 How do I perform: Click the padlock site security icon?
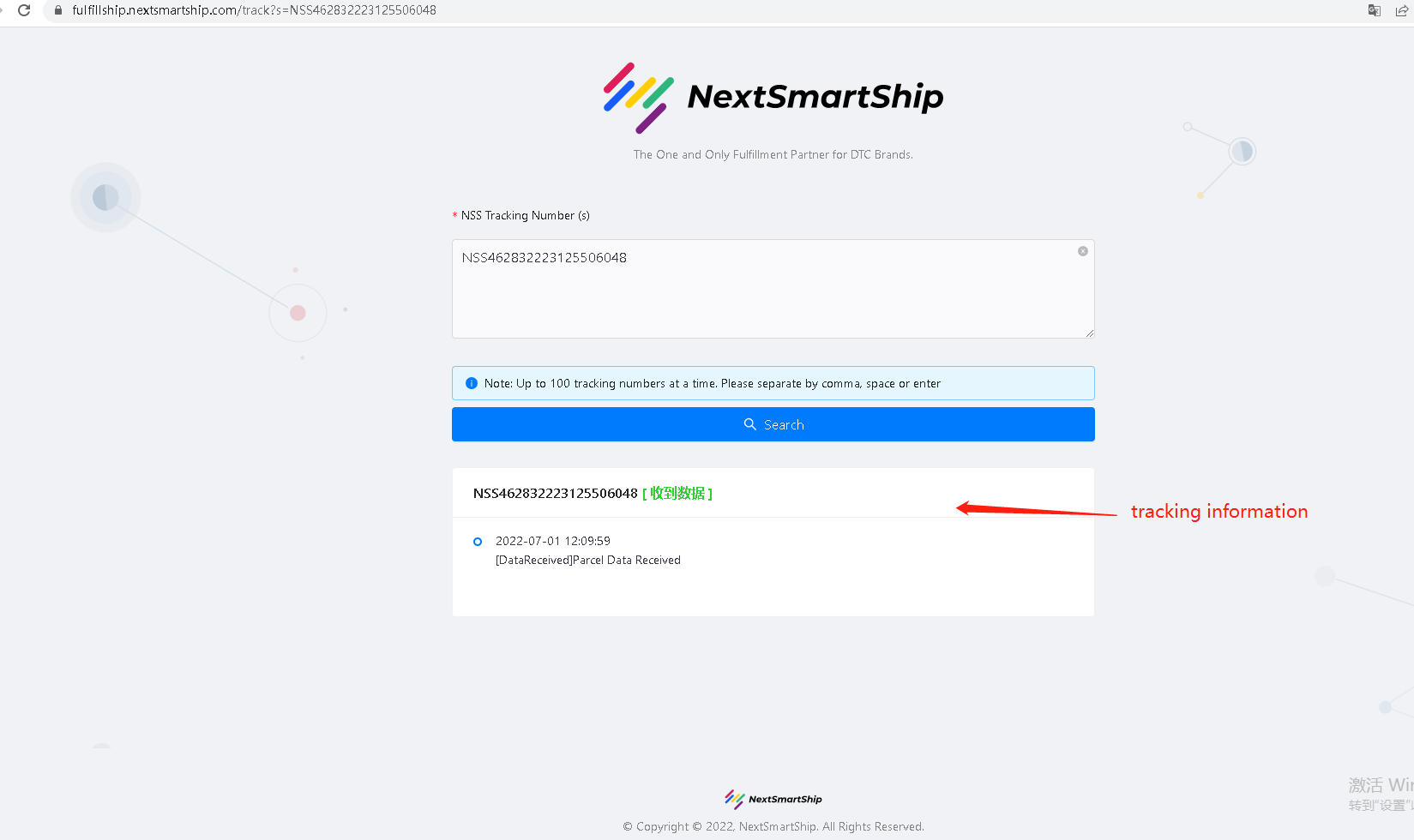coord(58,10)
